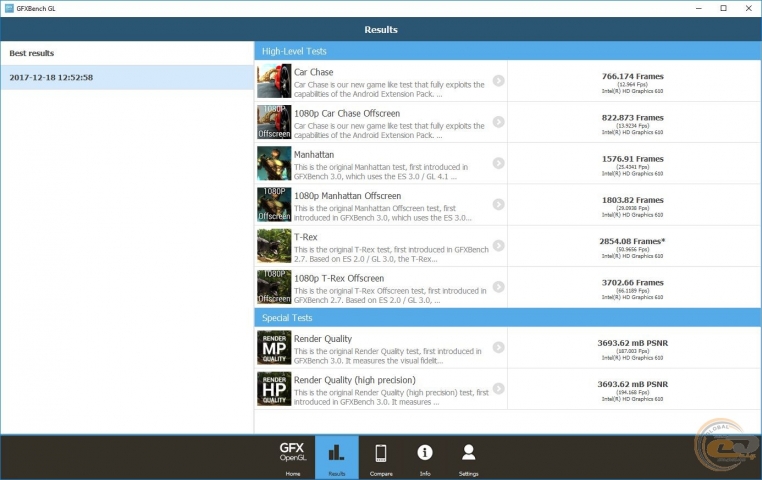Viewport: 762px width, 480px height.
Task: Click the 1080p T-Rex Offscreen title
Action: coord(339,278)
